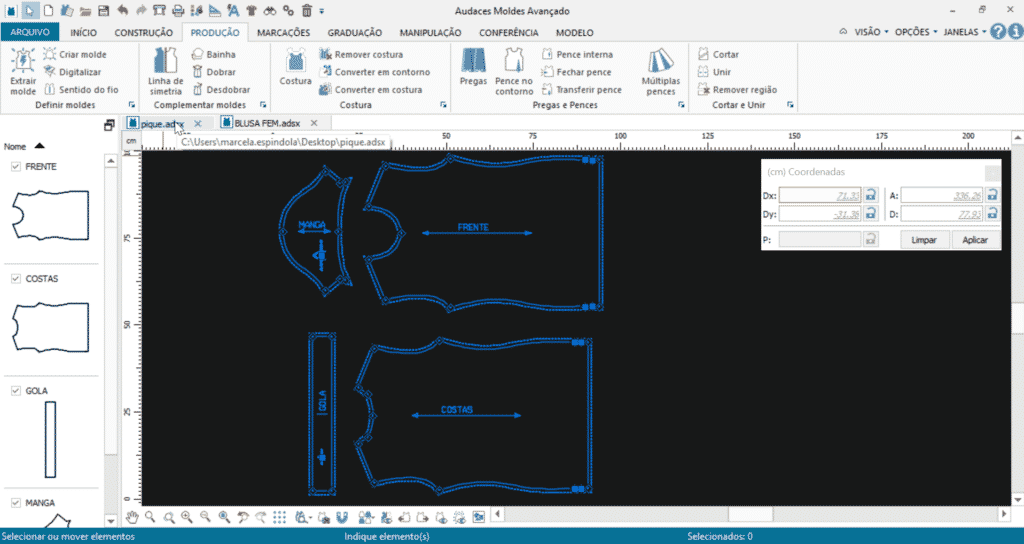Screen dimensions: 1024x544
Task: Click the Costura tool icon
Action: pos(295,62)
